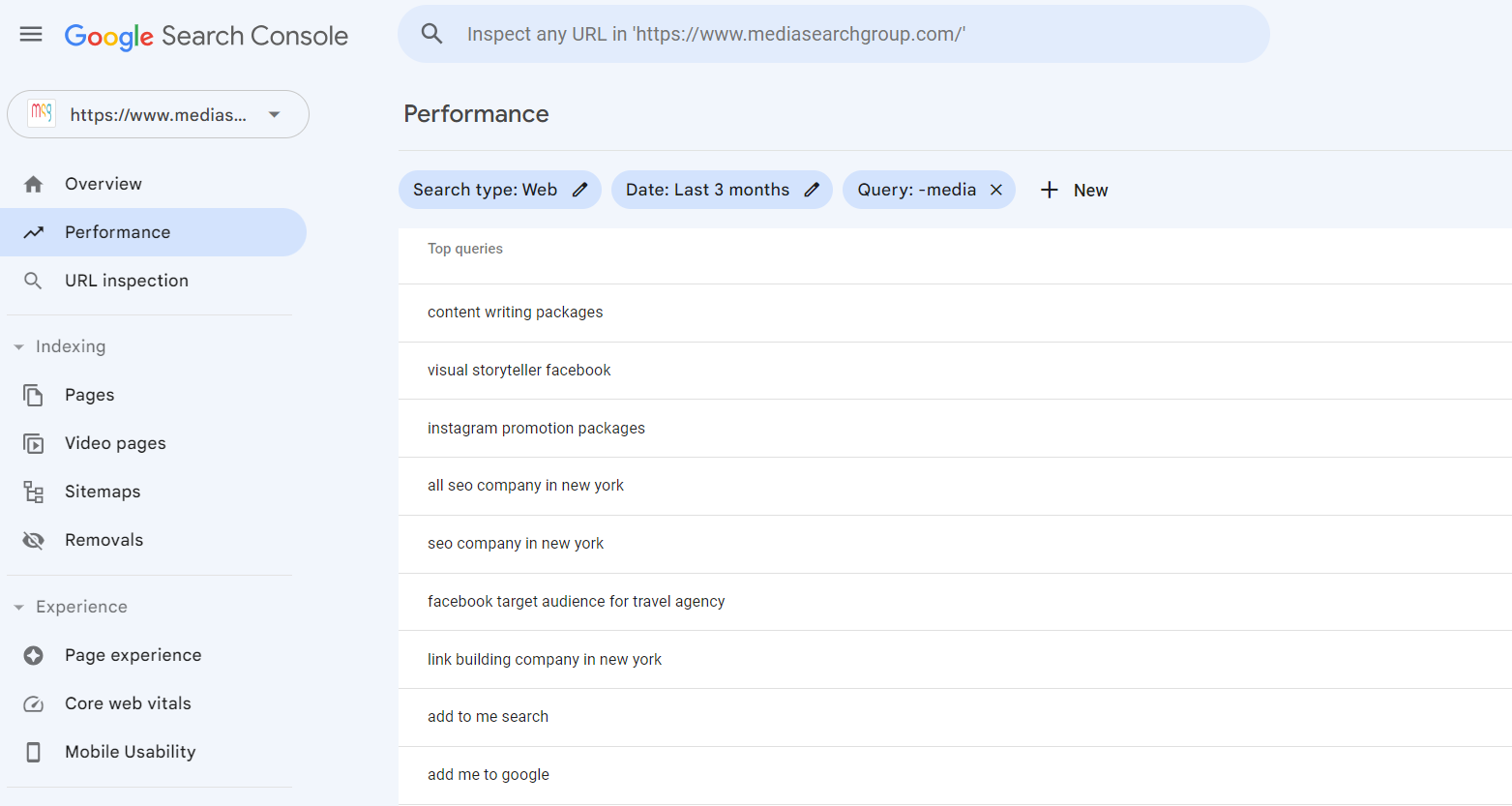Click the URL inspection search field
The width and height of the screenshot is (1512, 806).
pos(833,34)
